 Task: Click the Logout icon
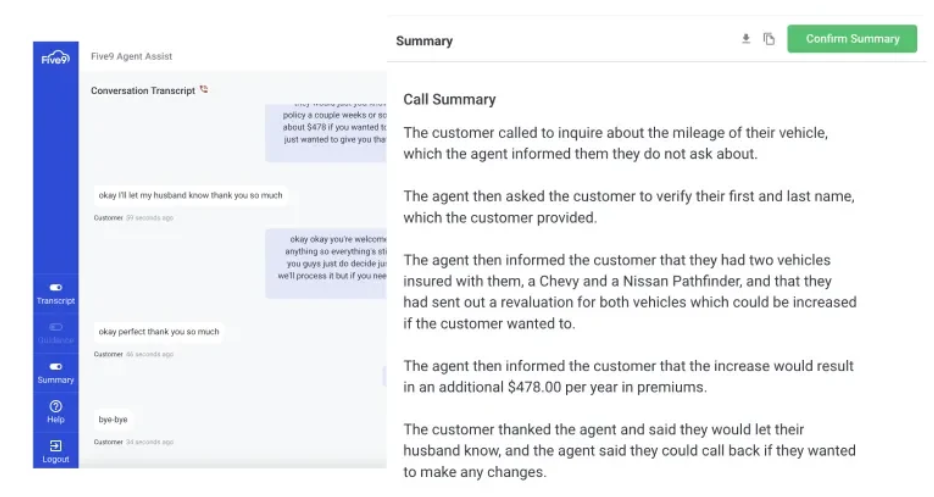click(55, 446)
